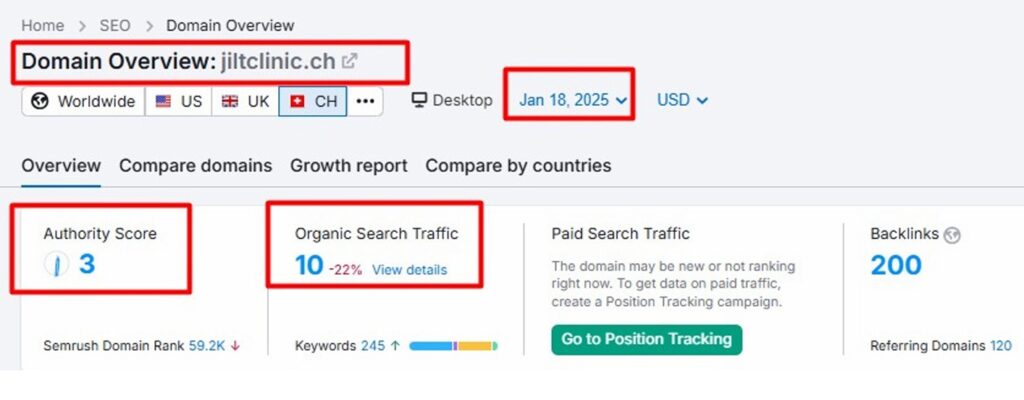Open the Growth report tab
This screenshot has height=400, width=1024.
pyautogui.click(x=348, y=165)
